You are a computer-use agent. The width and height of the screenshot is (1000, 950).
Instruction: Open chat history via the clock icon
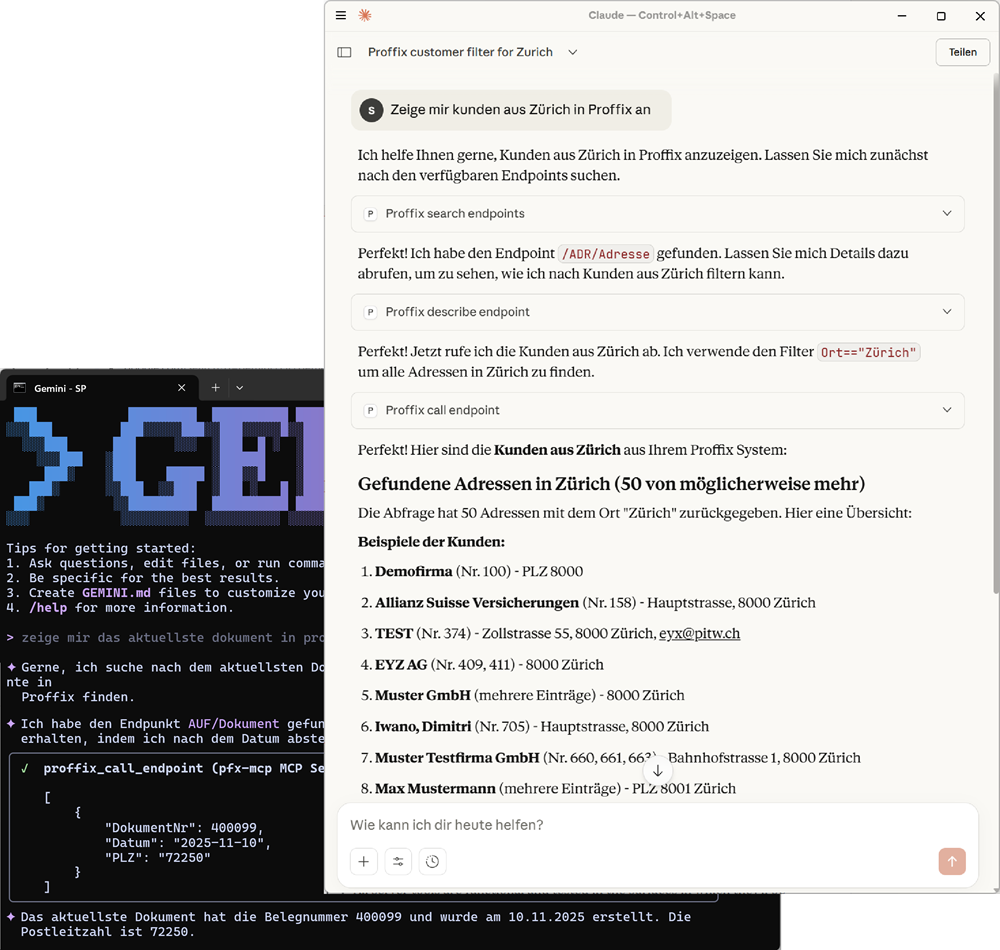pyautogui.click(x=432, y=861)
